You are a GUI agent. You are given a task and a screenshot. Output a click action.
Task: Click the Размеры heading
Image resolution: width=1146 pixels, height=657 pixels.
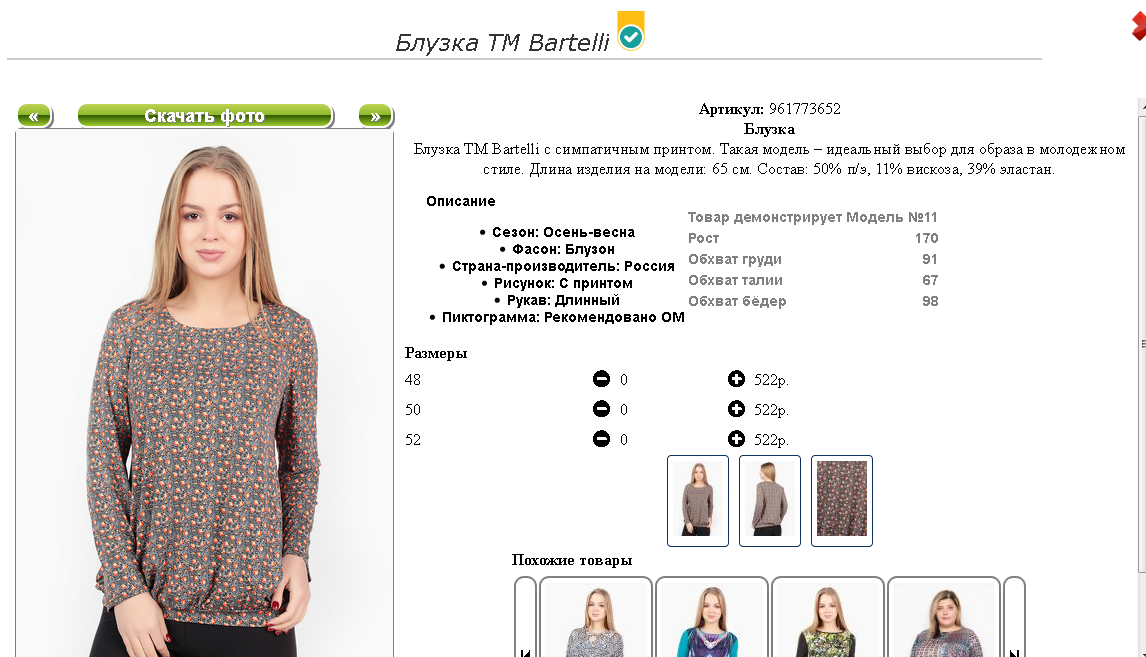coord(436,353)
